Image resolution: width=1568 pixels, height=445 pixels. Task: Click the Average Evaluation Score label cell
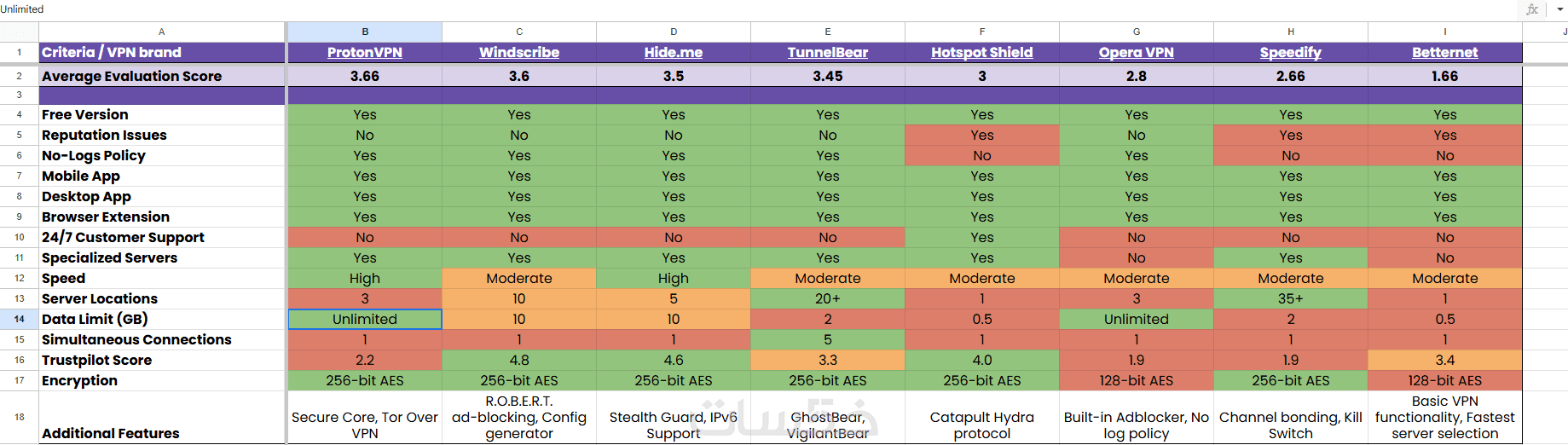pyautogui.click(x=162, y=76)
